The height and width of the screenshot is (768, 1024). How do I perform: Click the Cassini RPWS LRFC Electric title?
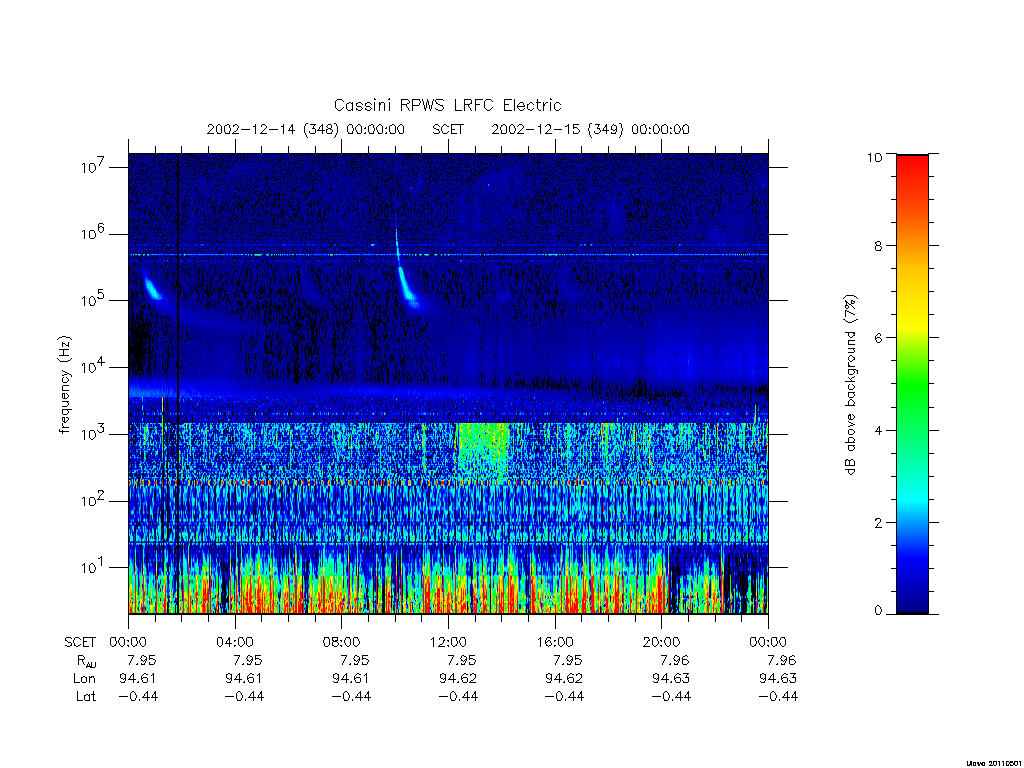(x=447, y=105)
